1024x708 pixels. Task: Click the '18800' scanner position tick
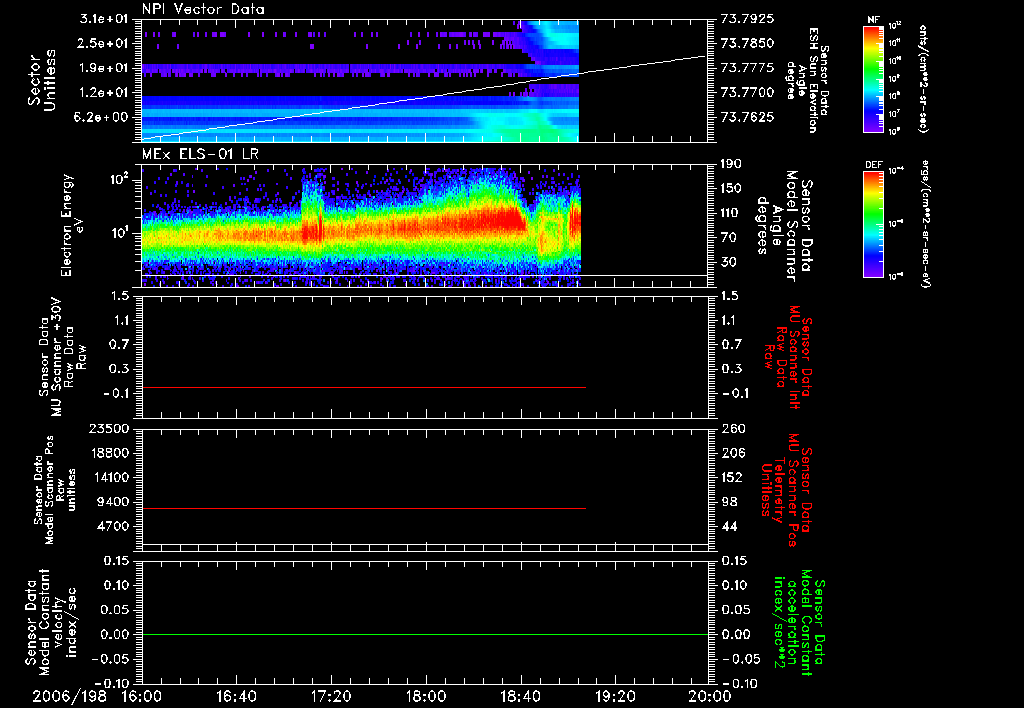click(109, 453)
